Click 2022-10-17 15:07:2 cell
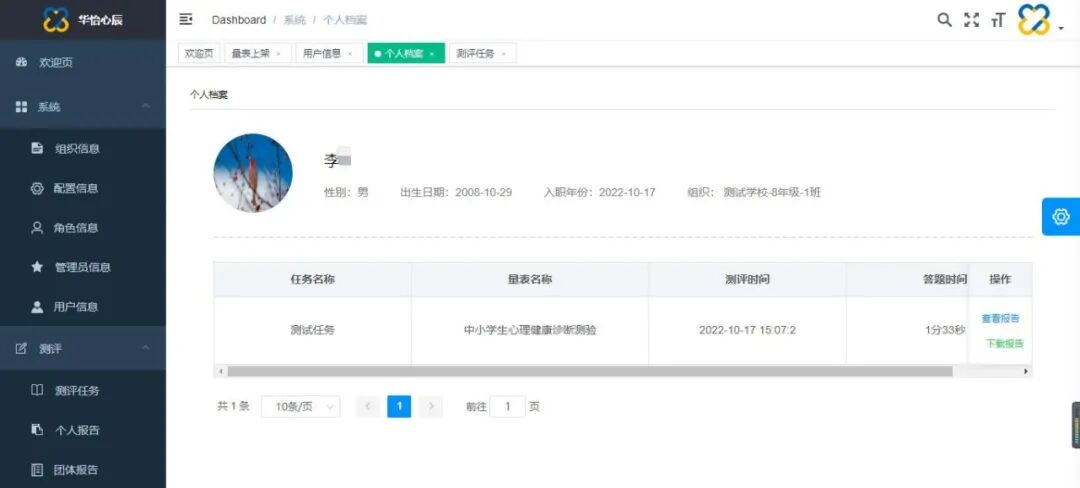This screenshot has width=1080, height=488. click(x=747, y=330)
